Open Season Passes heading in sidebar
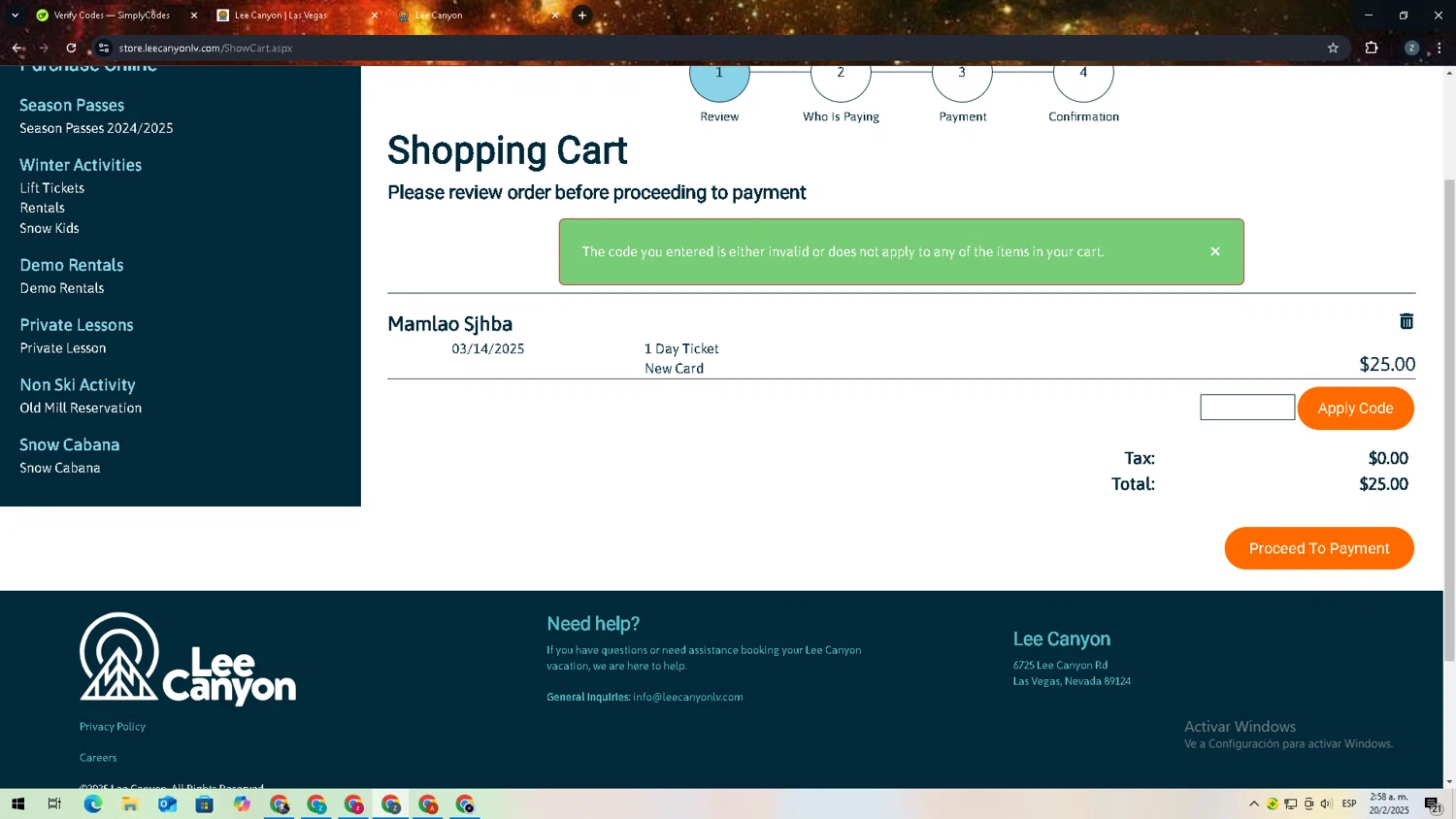The image size is (1456, 819). (x=72, y=105)
